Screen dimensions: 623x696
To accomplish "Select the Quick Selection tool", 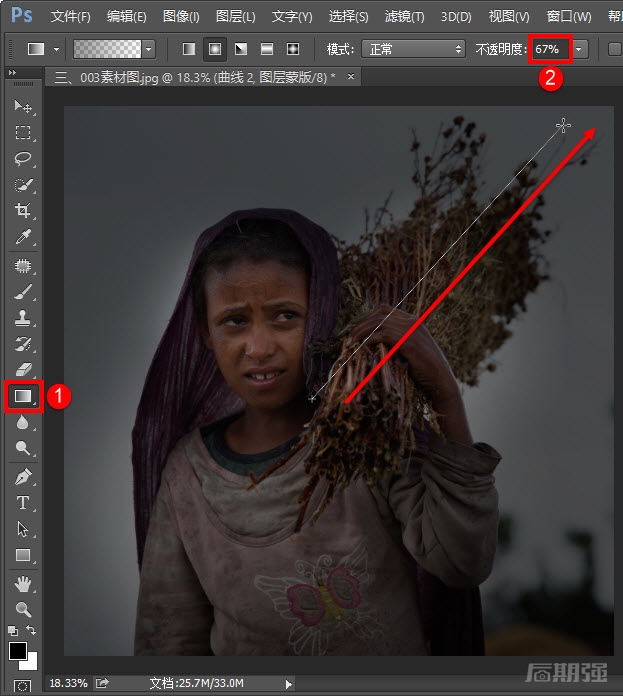I will [x=23, y=185].
